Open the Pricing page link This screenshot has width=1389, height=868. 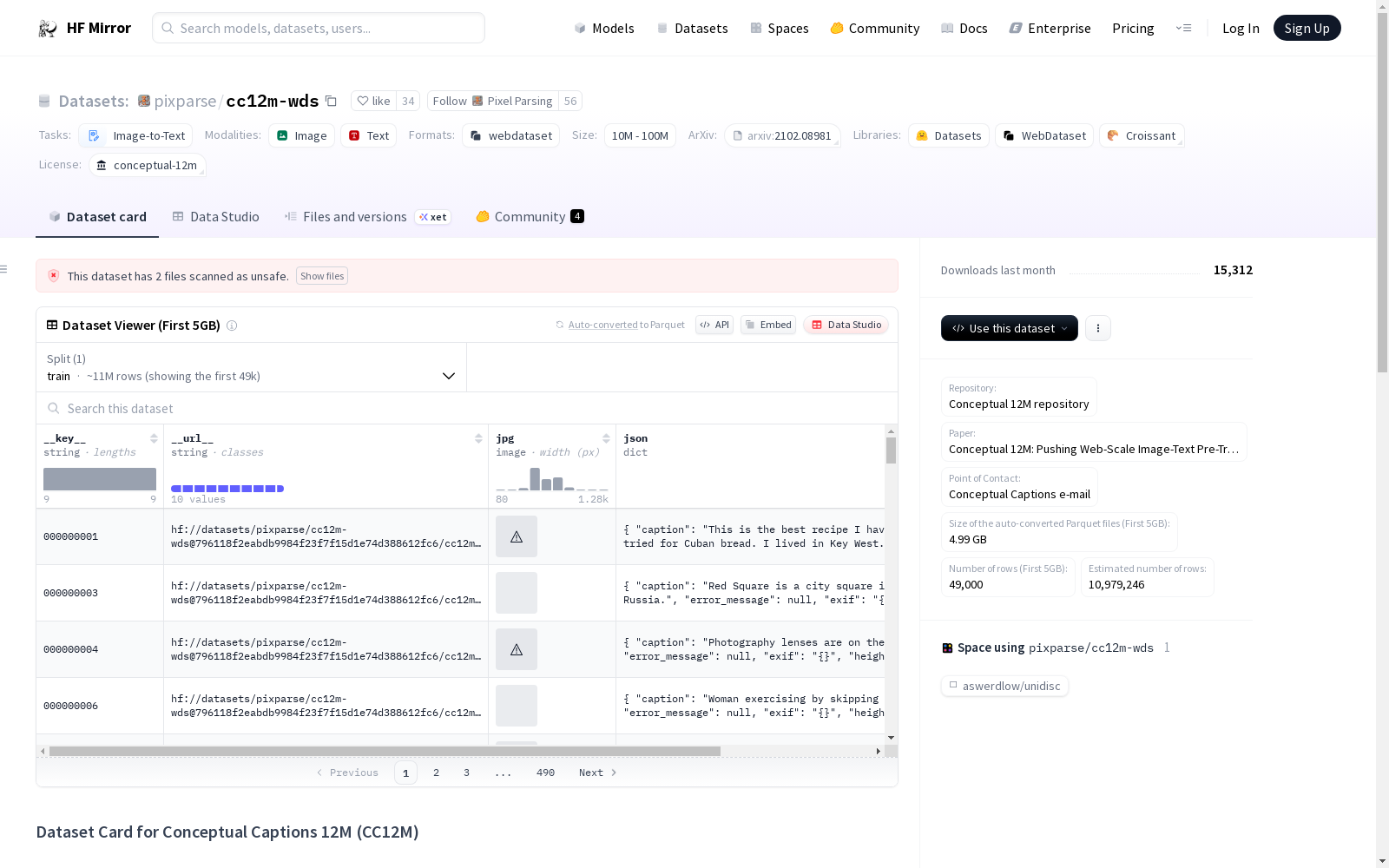point(1133,29)
